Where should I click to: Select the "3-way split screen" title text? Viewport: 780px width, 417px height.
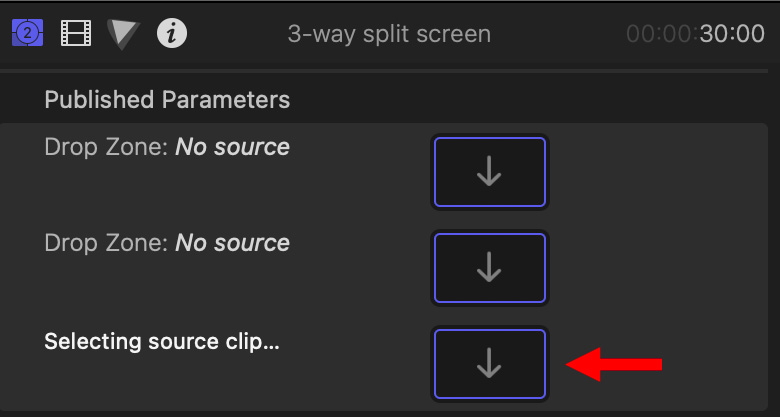pos(389,34)
